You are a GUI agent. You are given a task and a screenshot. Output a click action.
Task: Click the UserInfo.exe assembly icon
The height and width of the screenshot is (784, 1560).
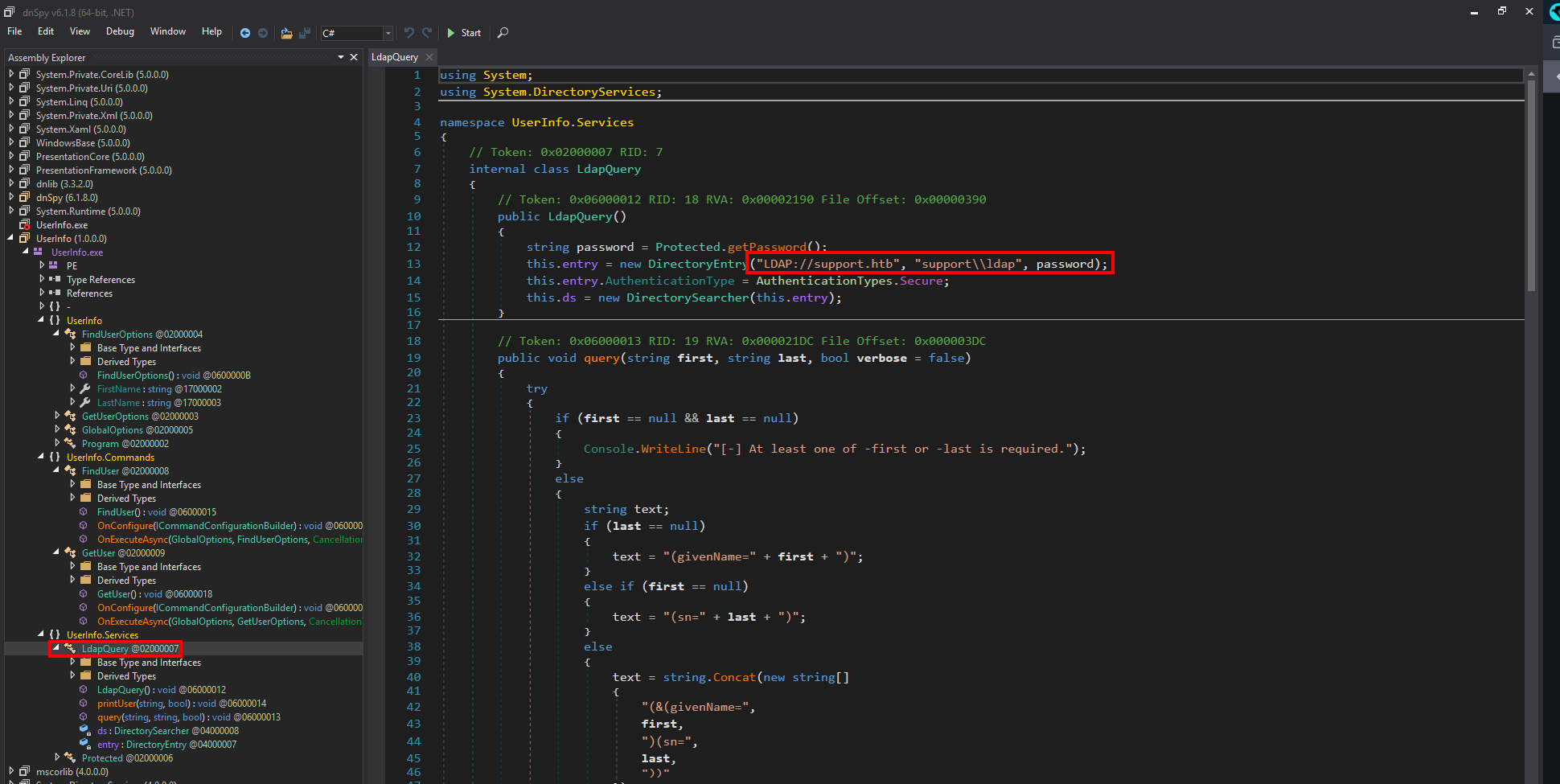[x=25, y=225]
